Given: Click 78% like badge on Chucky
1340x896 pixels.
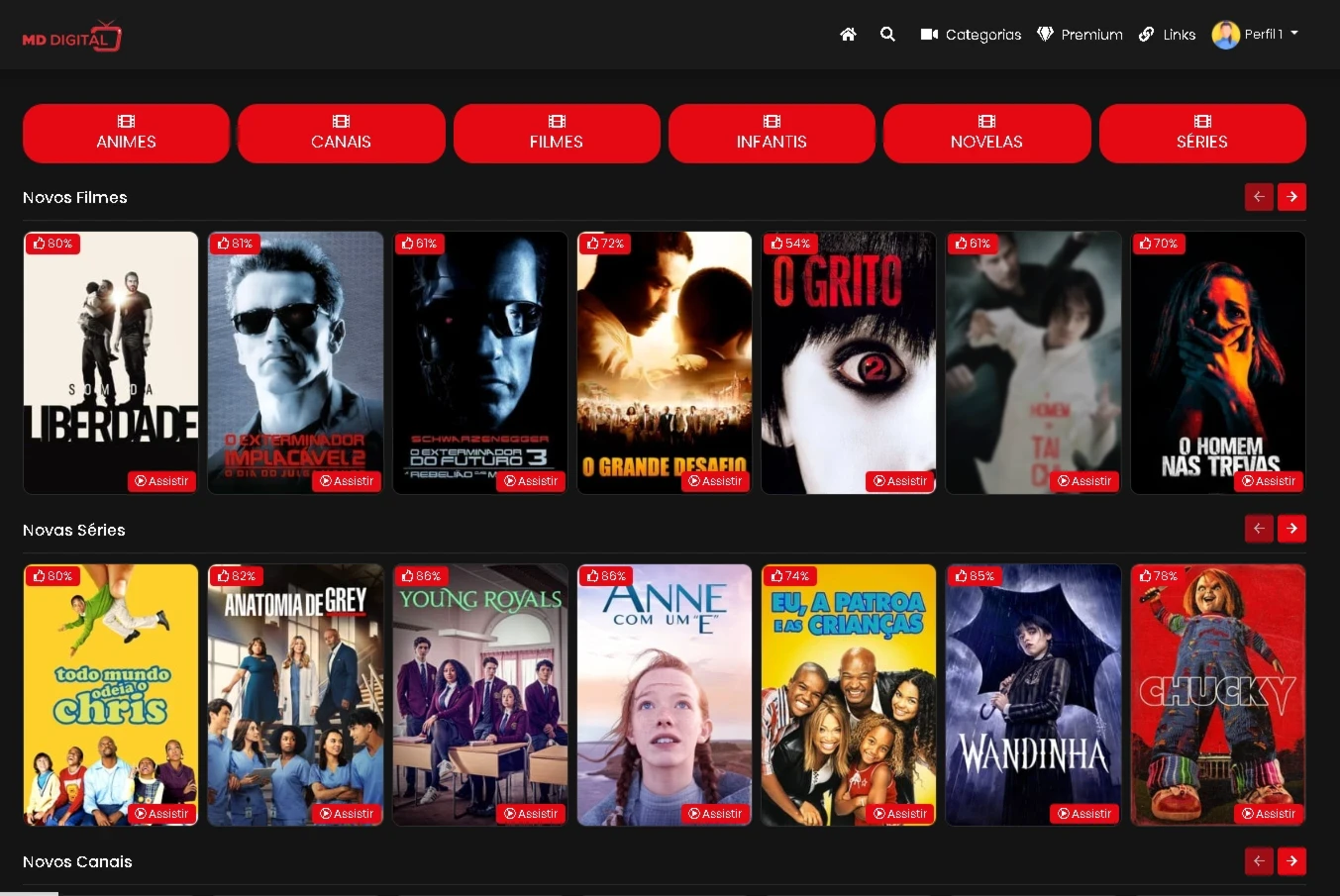Looking at the screenshot, I should (1159, 576).
